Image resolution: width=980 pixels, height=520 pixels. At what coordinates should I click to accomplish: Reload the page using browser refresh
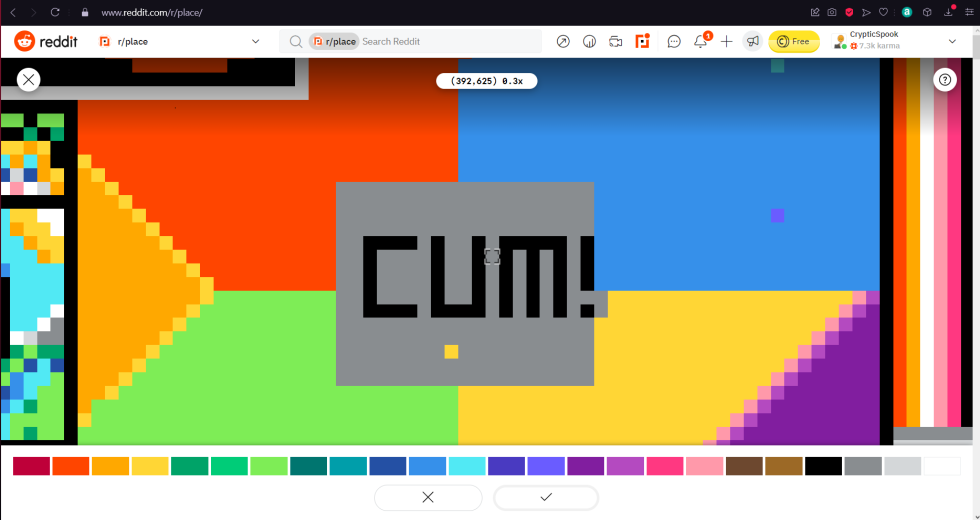[x=55, y=12]
